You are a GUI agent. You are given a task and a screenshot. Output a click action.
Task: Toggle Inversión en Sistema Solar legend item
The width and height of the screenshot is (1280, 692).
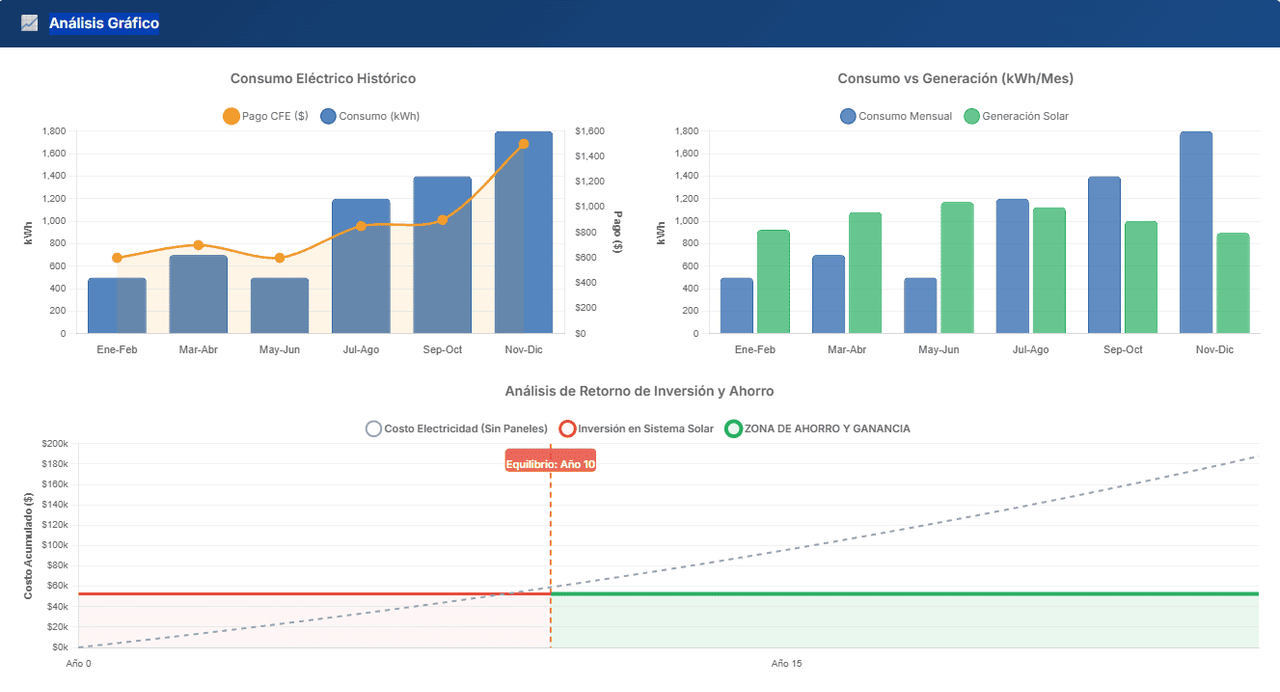pos(636,428)
